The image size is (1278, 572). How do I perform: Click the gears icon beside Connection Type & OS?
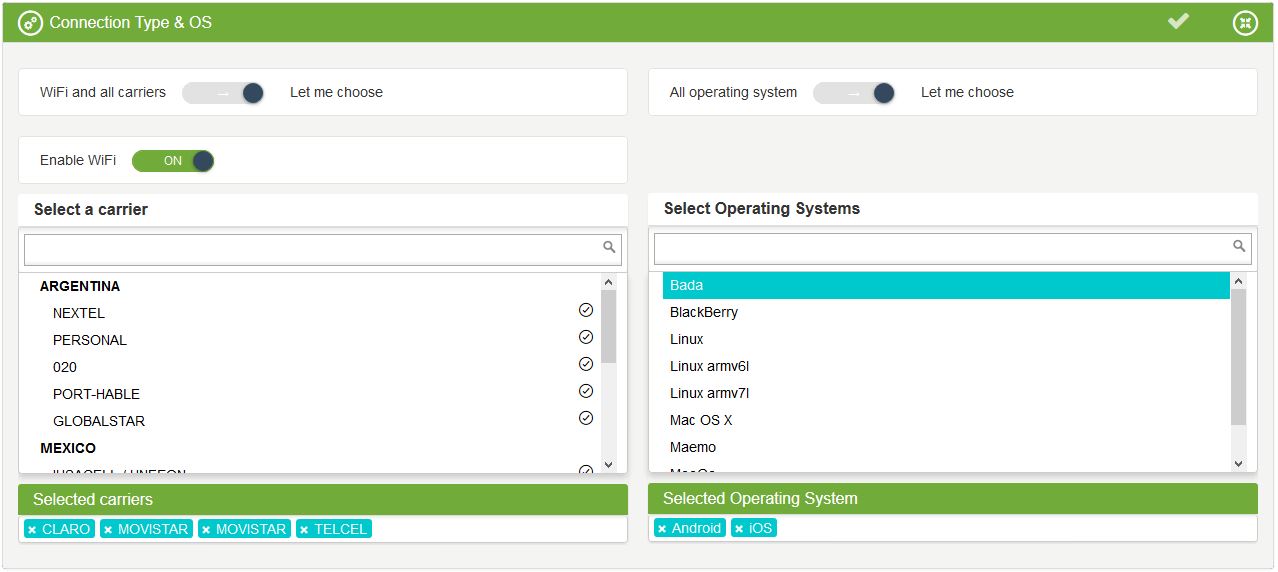(x=31, y=22)
